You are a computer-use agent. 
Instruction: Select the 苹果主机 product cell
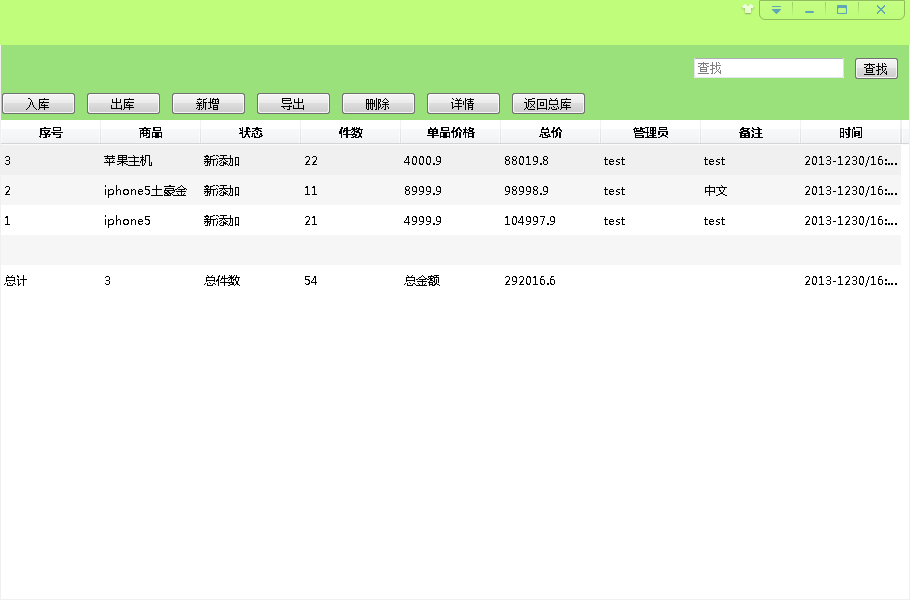tap(128, 161)
